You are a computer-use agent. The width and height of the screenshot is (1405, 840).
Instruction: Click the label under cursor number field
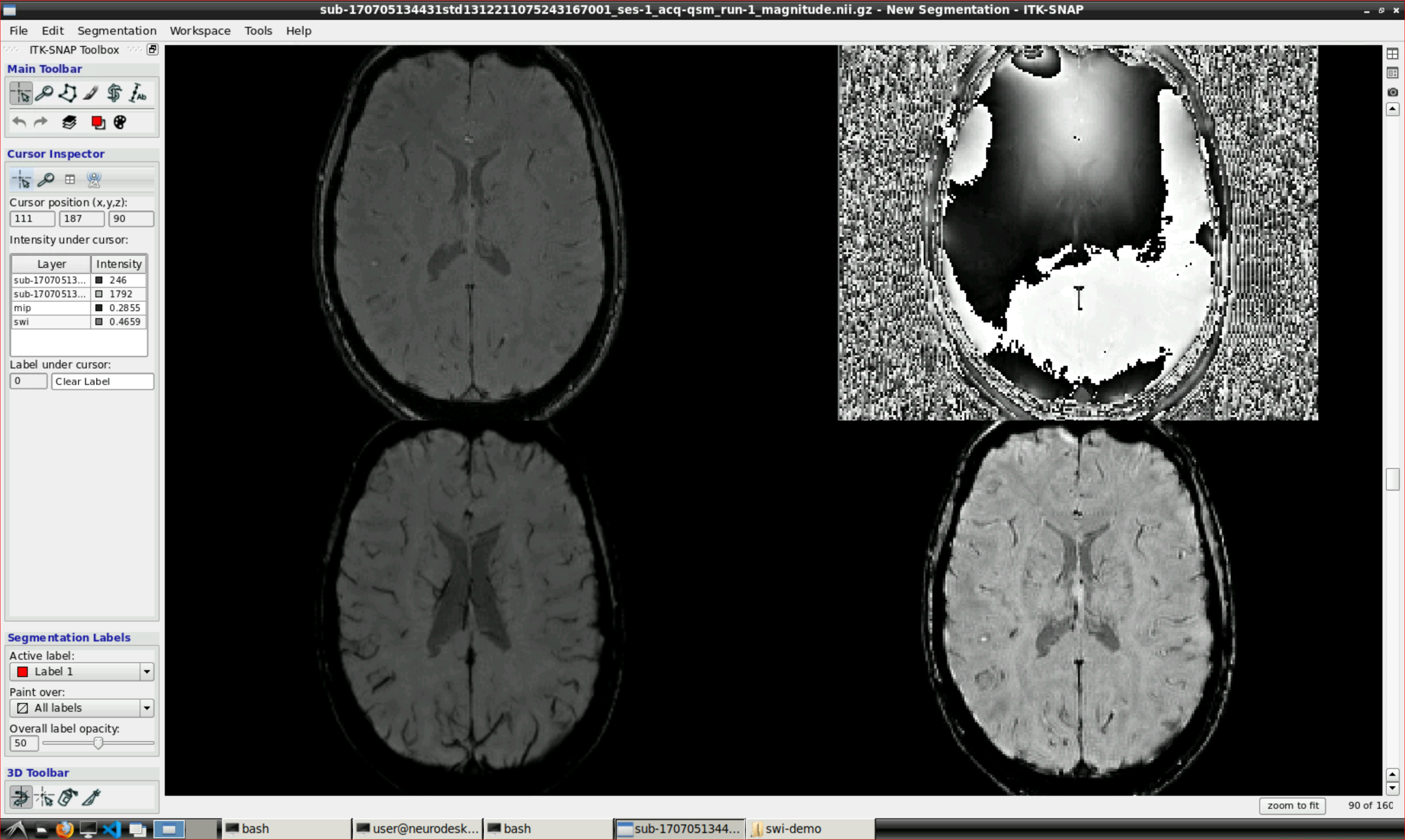(28, 381)
